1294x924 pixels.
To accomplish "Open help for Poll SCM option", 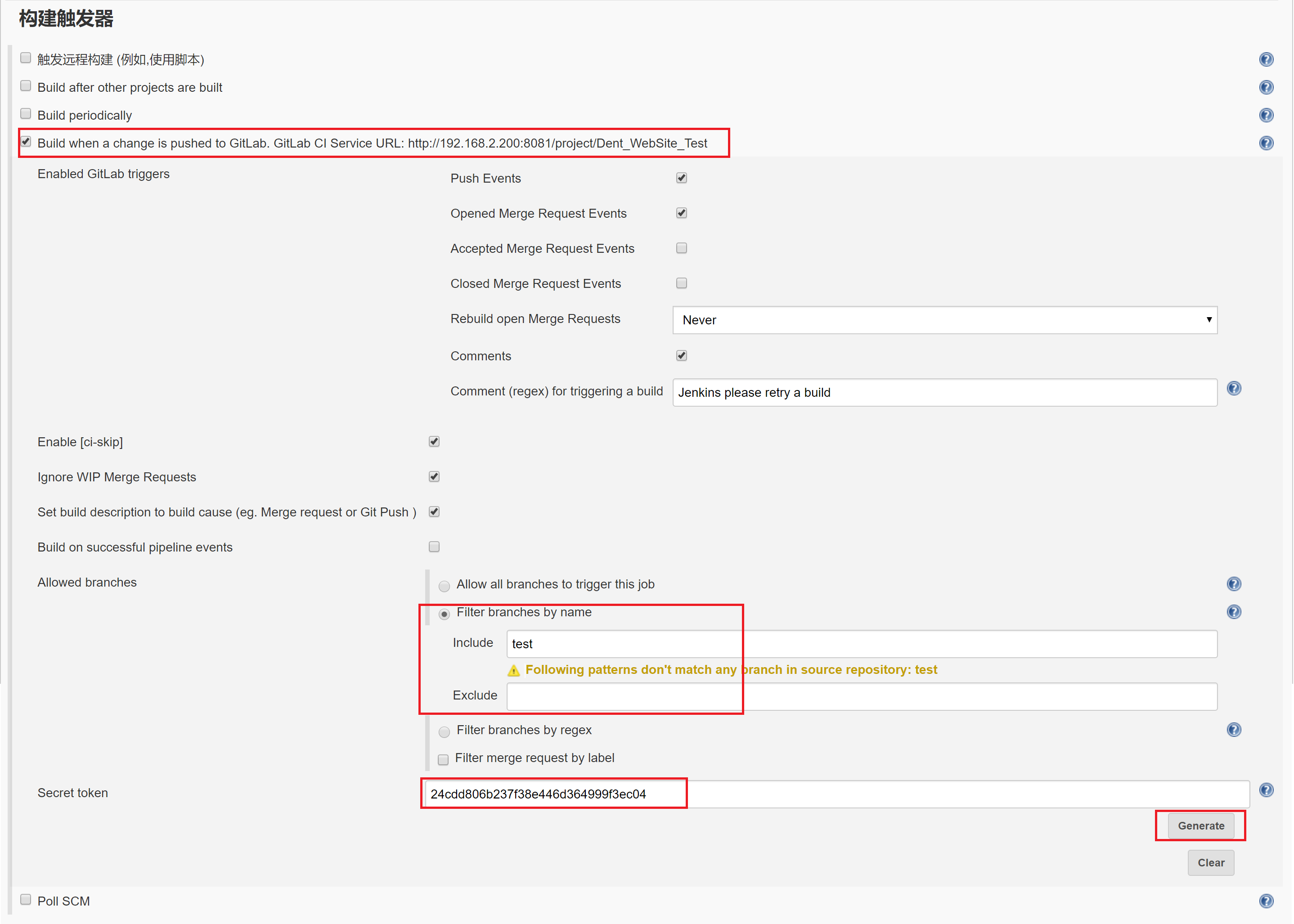I will (1266, 901).
